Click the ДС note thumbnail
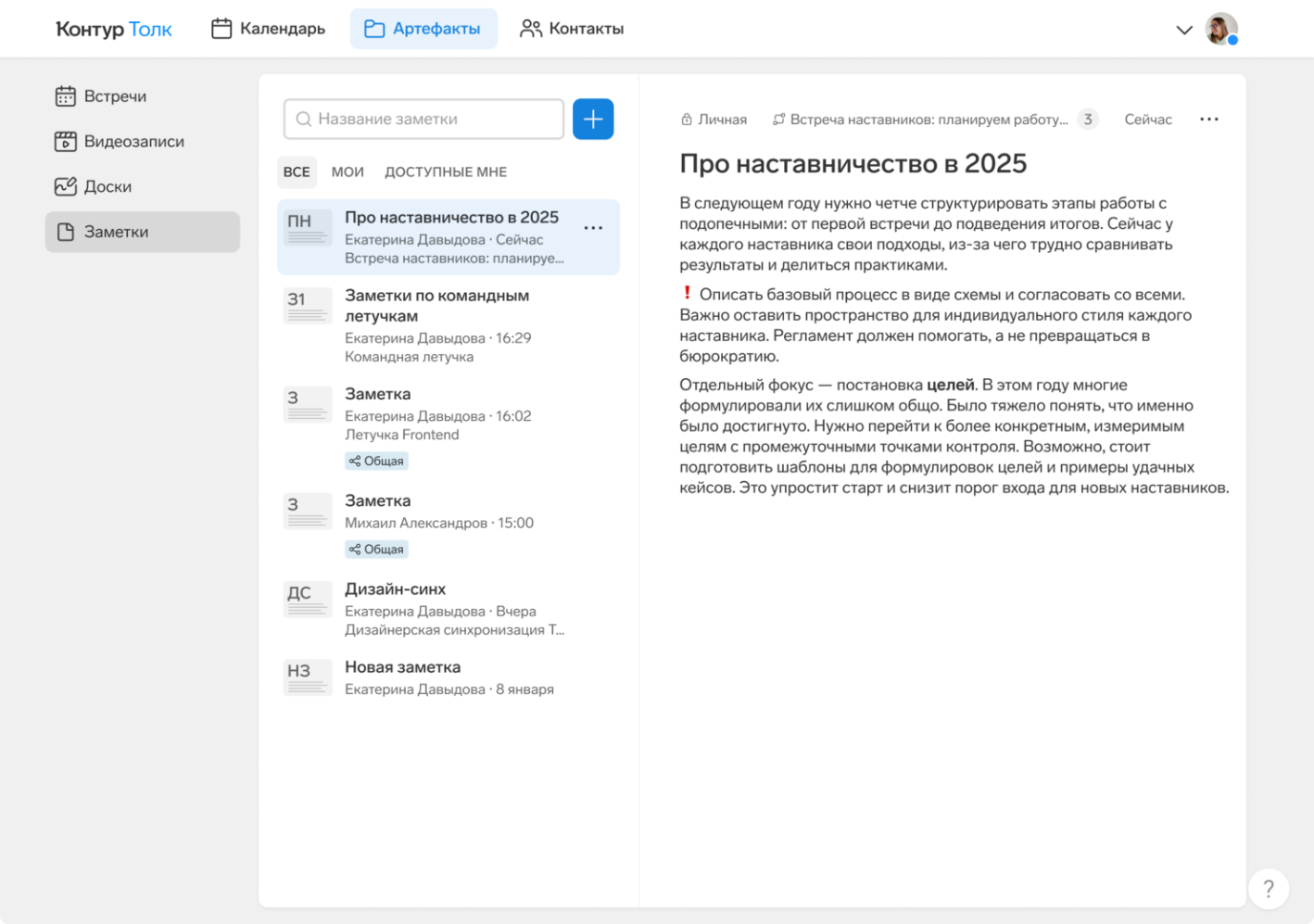Screen dimensions: 1314x924 pyautogui.click(x=308, y=599)
